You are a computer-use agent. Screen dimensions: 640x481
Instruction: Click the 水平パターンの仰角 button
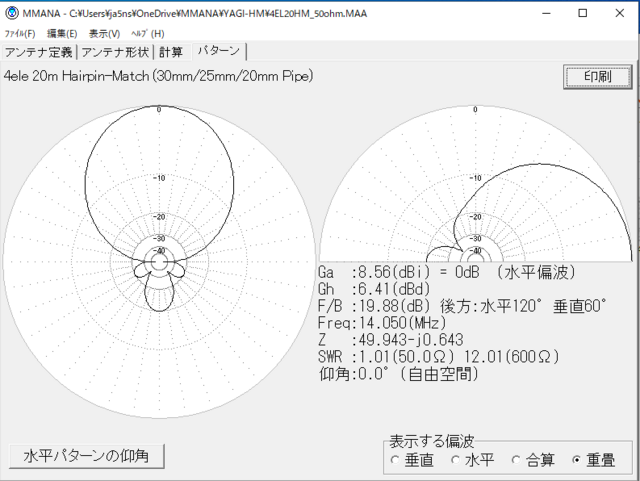(86, 455)
